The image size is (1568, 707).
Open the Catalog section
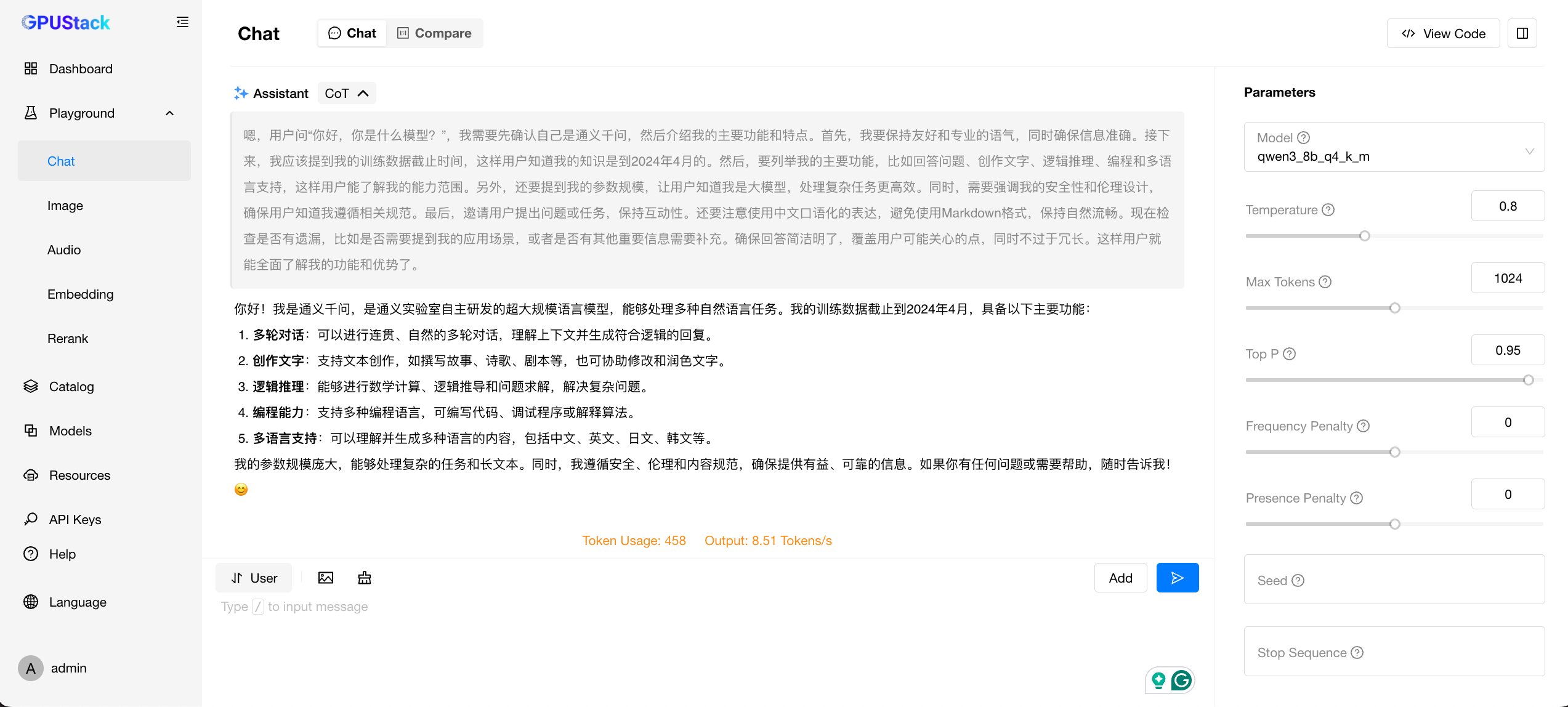point(71,387)
